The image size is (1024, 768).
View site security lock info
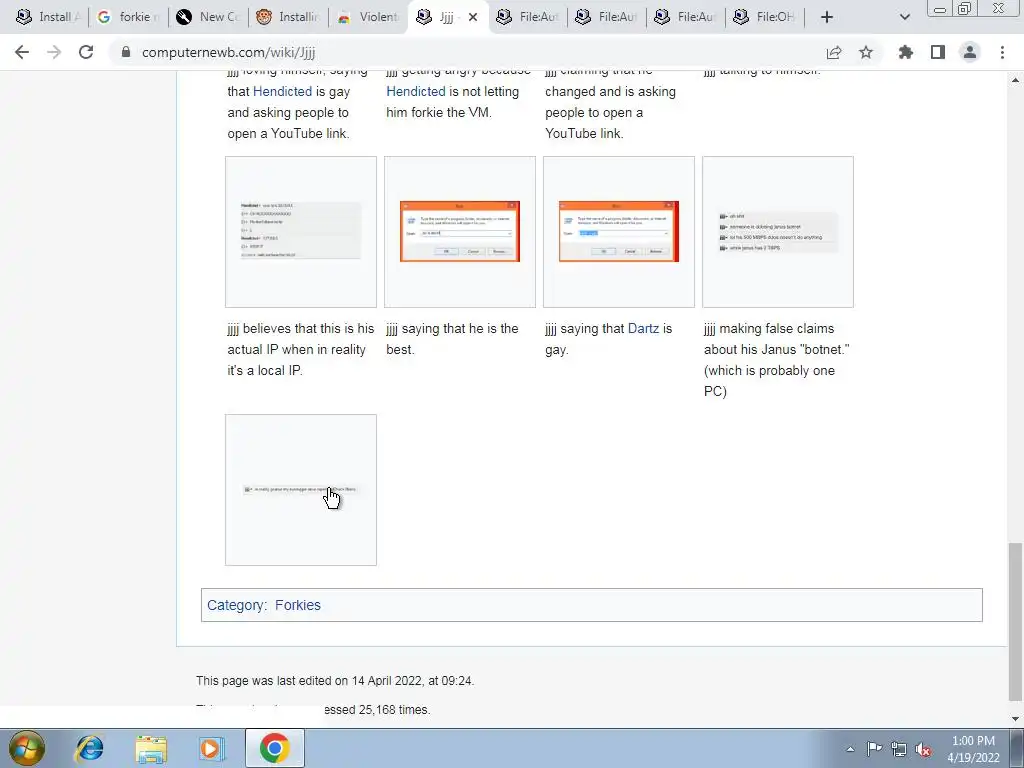tap(126, 52)
